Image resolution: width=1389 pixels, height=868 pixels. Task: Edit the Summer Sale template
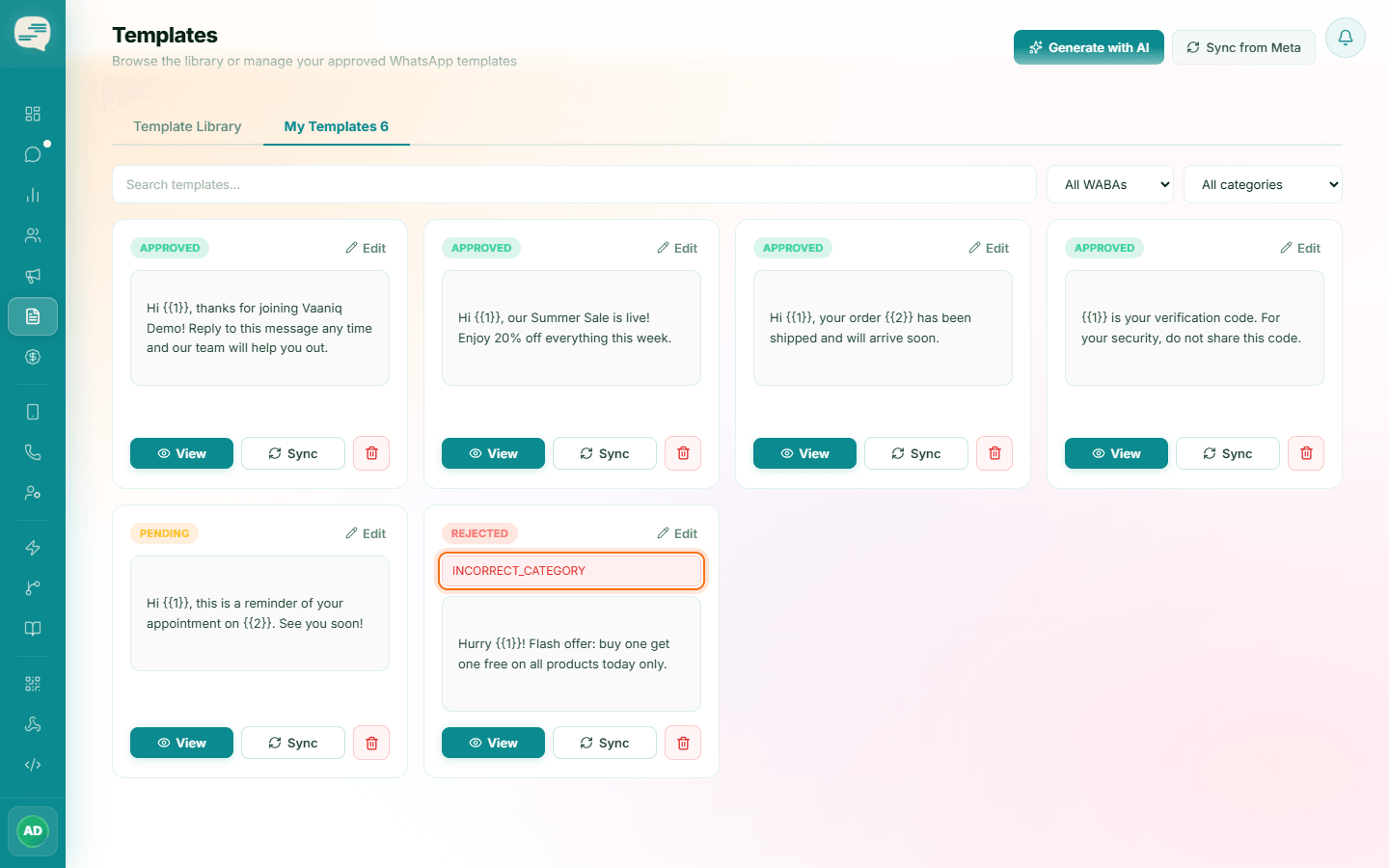[x=677, y=248]
